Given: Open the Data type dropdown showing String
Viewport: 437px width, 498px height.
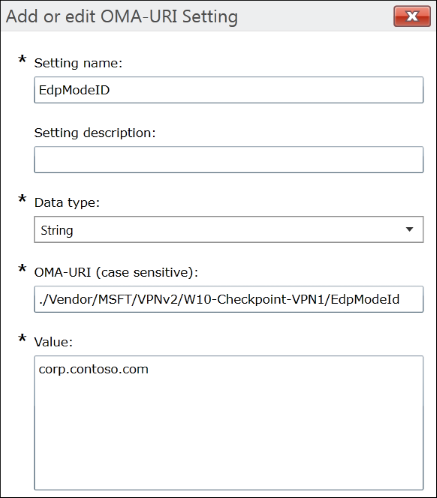Looking at the screenshot, I should tap(229, 230).
